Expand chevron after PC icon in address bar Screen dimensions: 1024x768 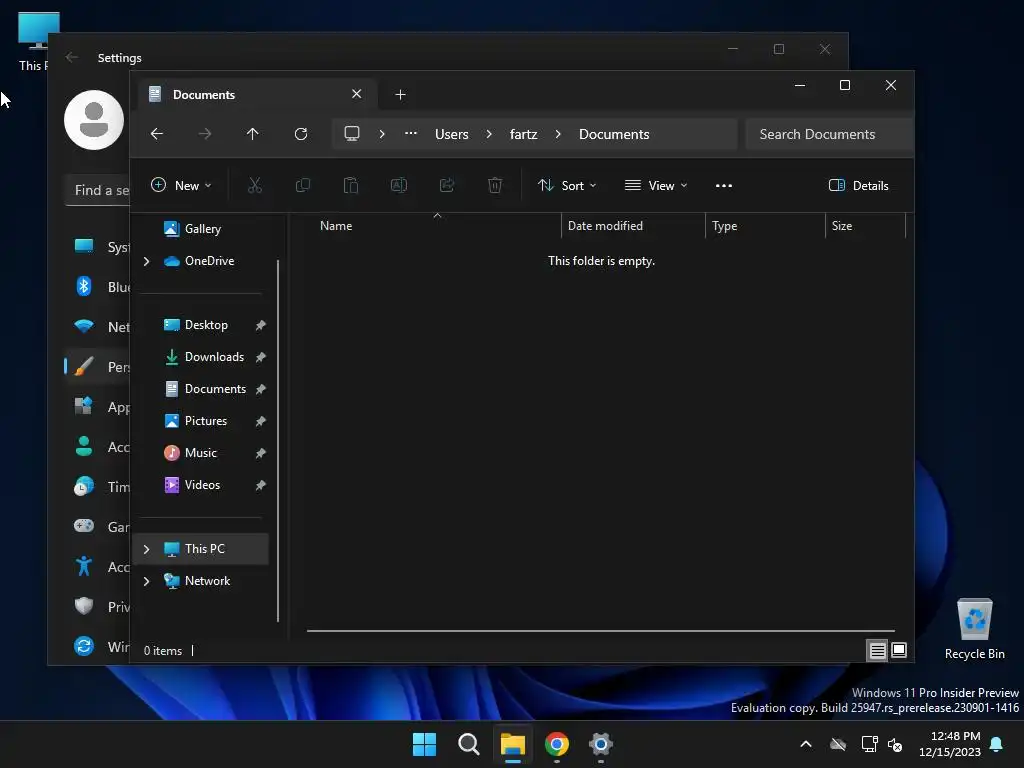382,134
